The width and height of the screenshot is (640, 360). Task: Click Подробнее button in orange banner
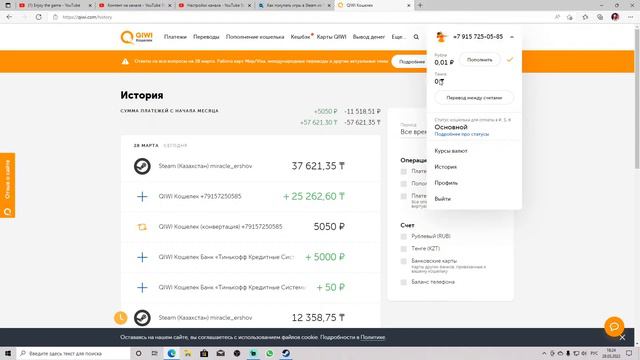point(410,62)
